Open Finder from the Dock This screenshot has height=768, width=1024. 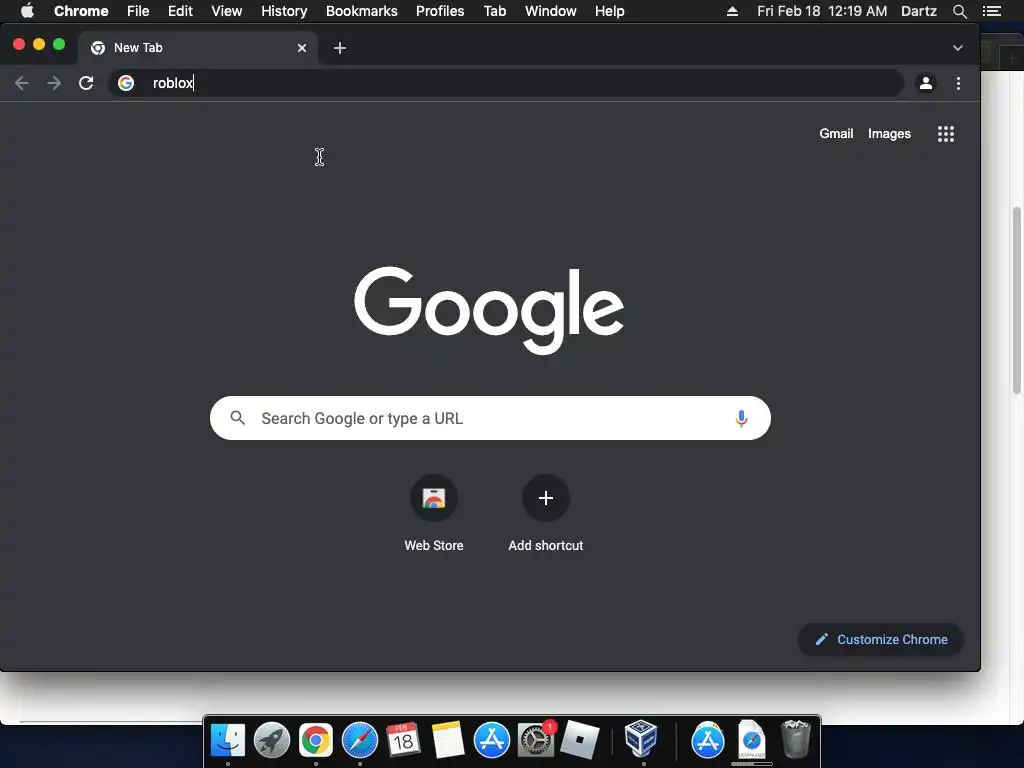tap(228, 740)
